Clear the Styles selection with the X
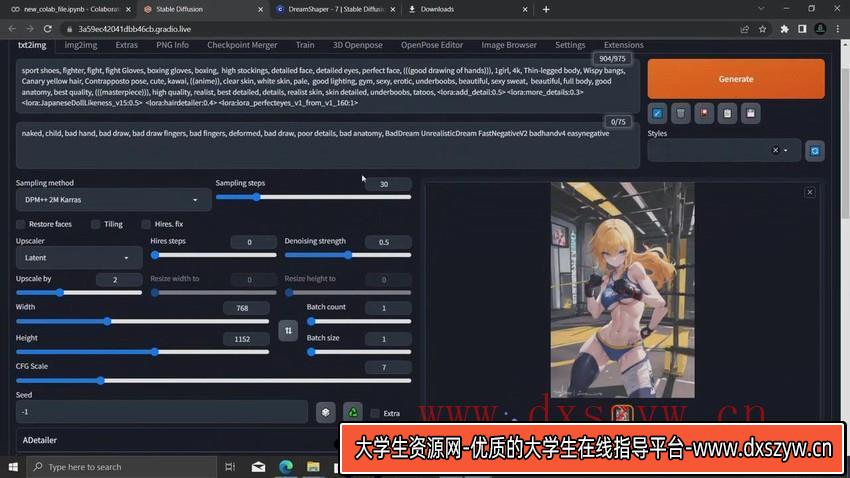 click(x=775, y=150)
